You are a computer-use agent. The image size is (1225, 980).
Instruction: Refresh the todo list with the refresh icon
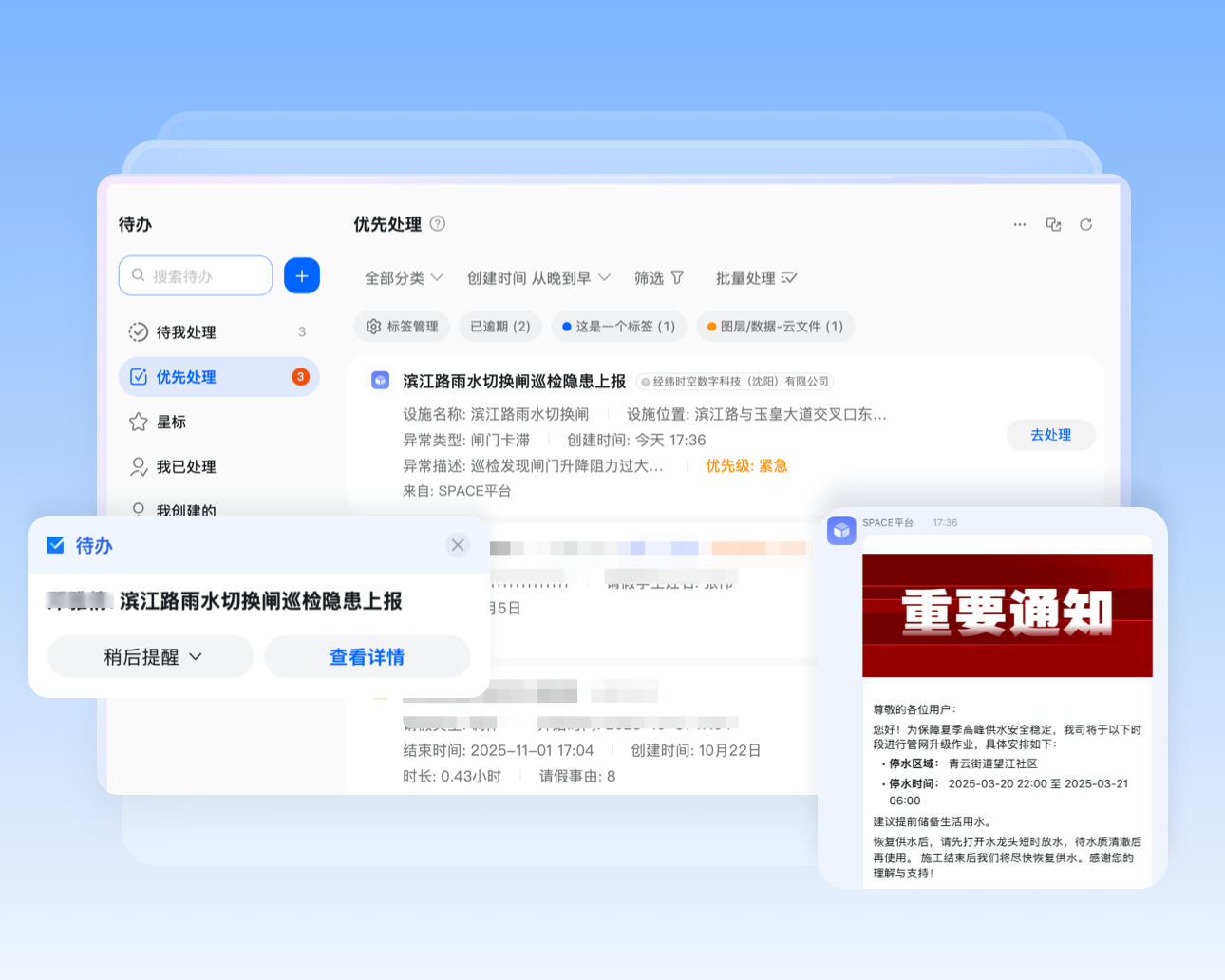click(1085, 224)
